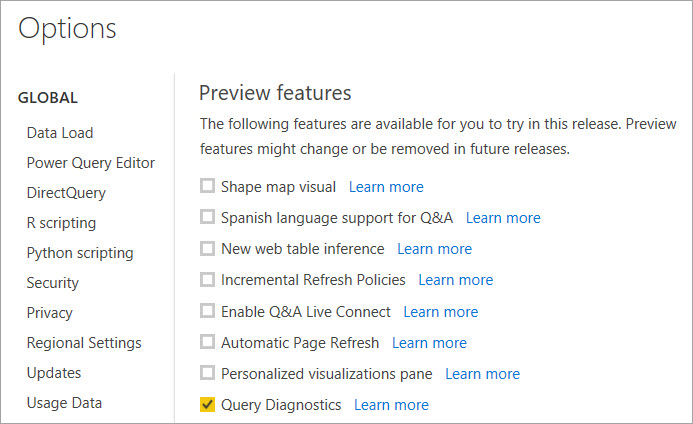The width and height of the screenshot is (693, 424).
Task: Go to DirectQuery options
Action: click(x=66, y=193)
